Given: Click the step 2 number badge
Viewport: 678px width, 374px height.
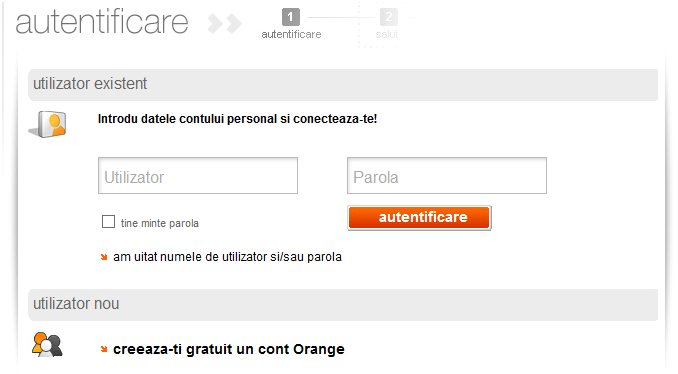Looking at the screenshot, I should coord(389,17).
